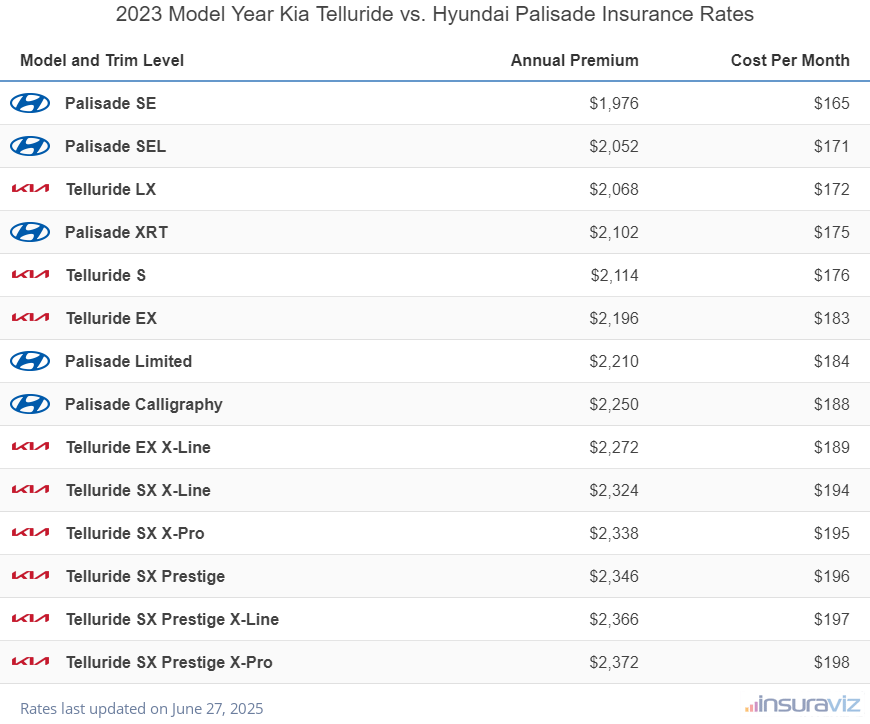The width and height of the screenshot is (870, 724).
Task: Select the Telluride SX X-Pro row label
Action: click(135, 533)
